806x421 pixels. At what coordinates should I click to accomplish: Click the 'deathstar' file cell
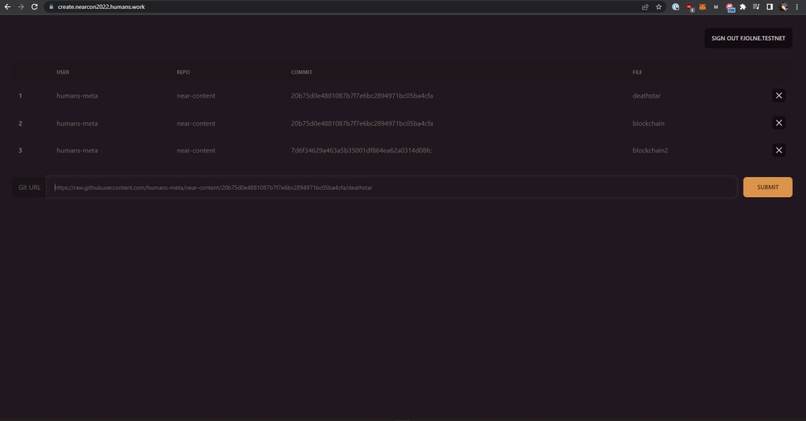coord(646,96)
